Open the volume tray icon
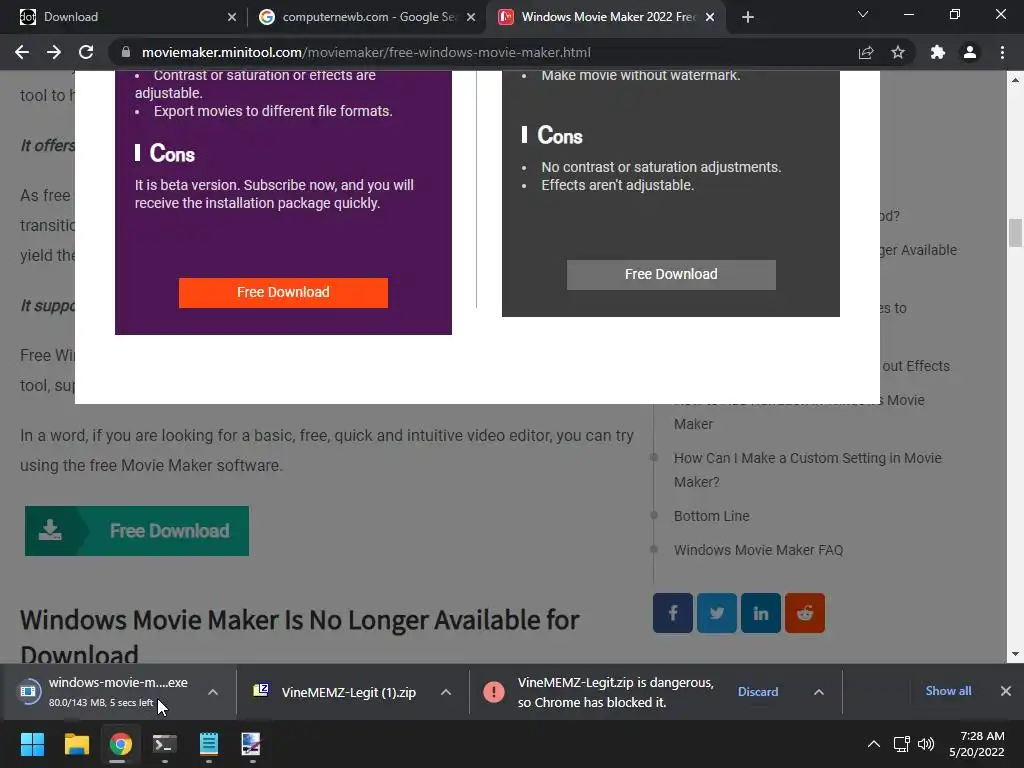 (x=926, y=744)
